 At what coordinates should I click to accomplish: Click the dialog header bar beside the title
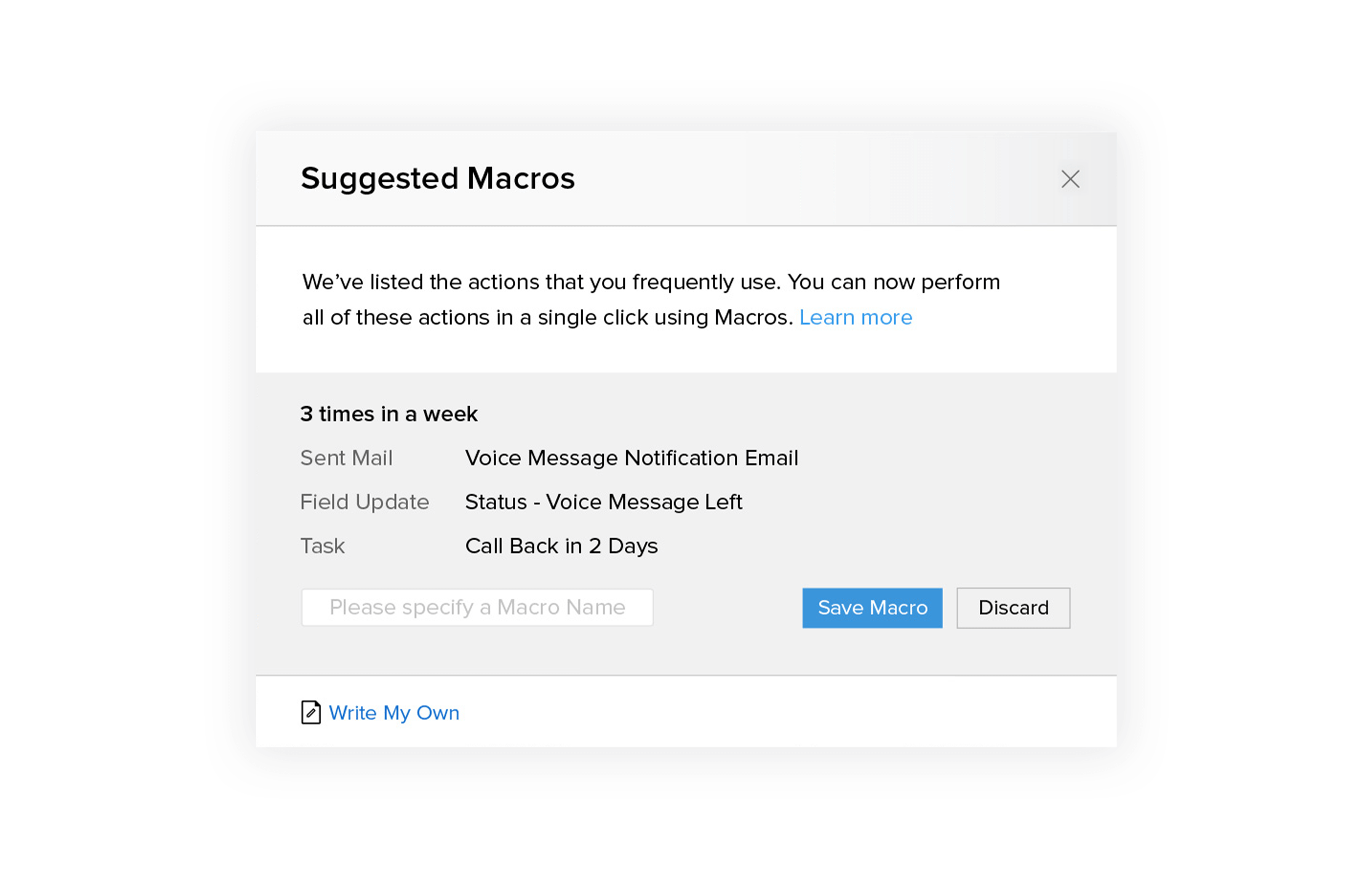pos(816,179)
